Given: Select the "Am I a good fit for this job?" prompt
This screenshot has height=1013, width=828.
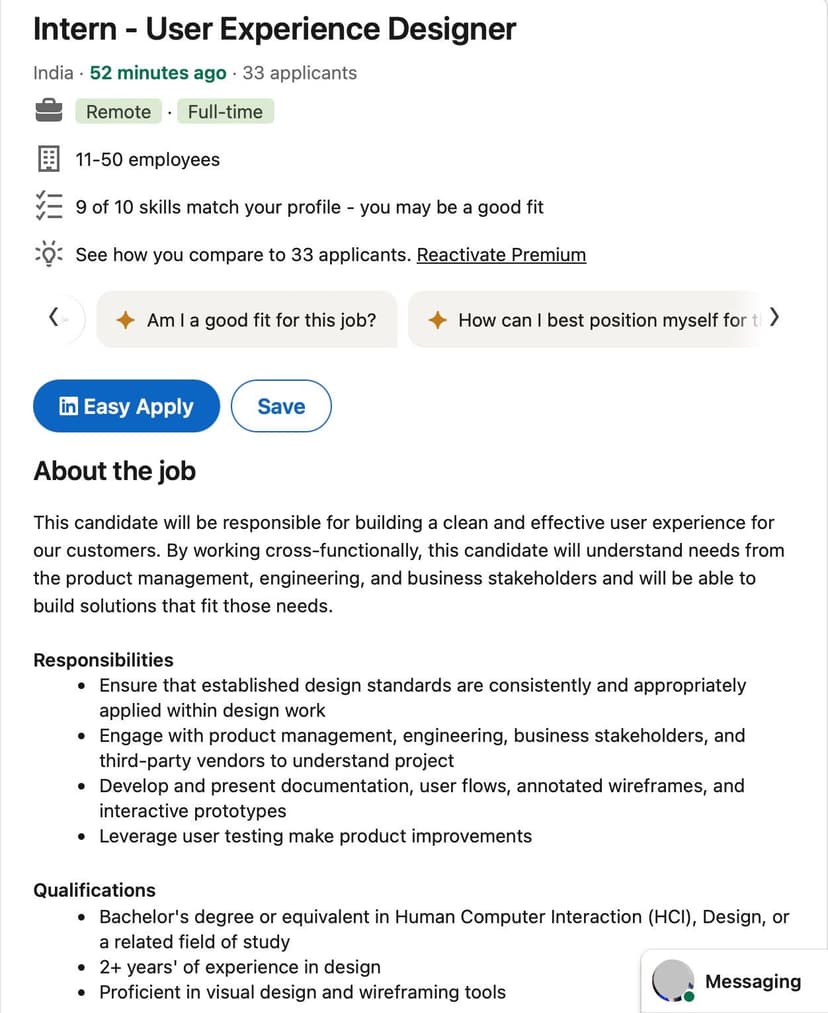Looking at the screenshot, I should point(261,320).
